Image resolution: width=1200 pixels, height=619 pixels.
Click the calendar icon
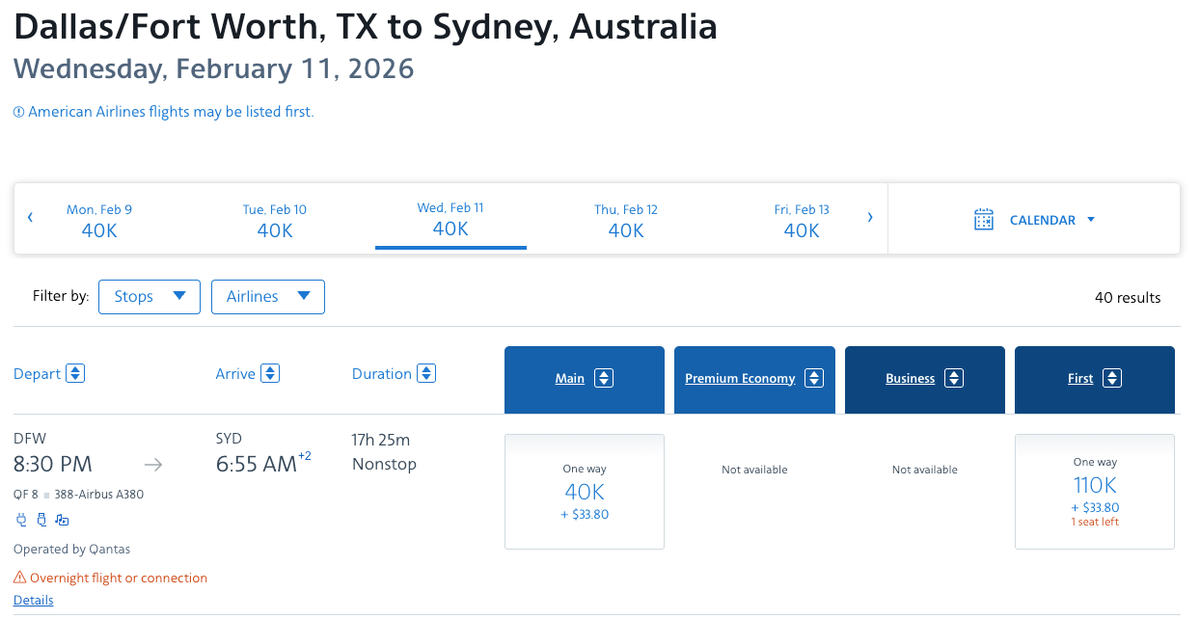tap(984, 220)
